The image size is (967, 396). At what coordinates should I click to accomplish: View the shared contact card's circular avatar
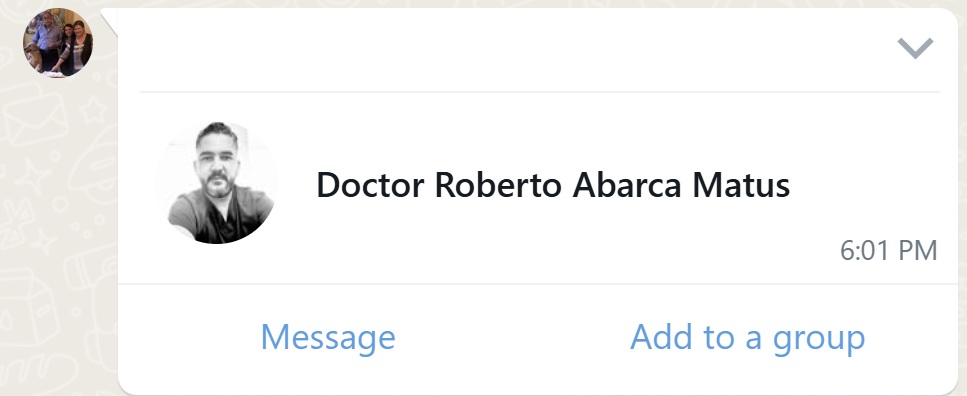217,183
